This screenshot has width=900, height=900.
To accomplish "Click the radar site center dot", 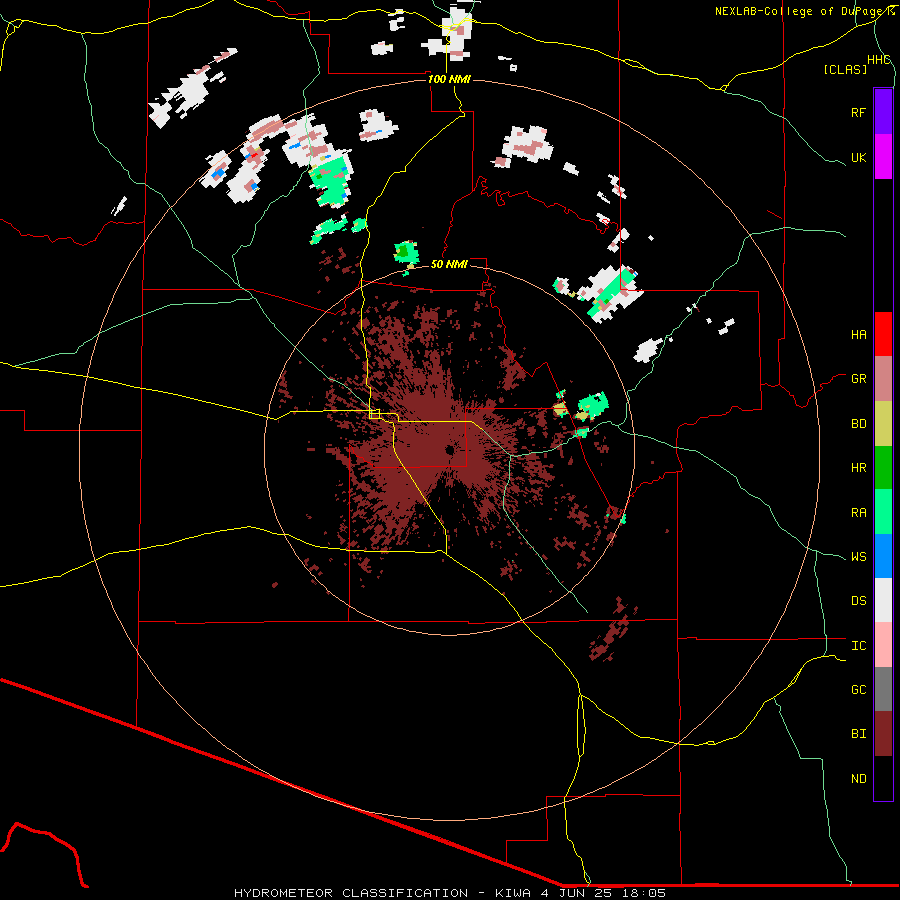I will [x=449, y=451].
